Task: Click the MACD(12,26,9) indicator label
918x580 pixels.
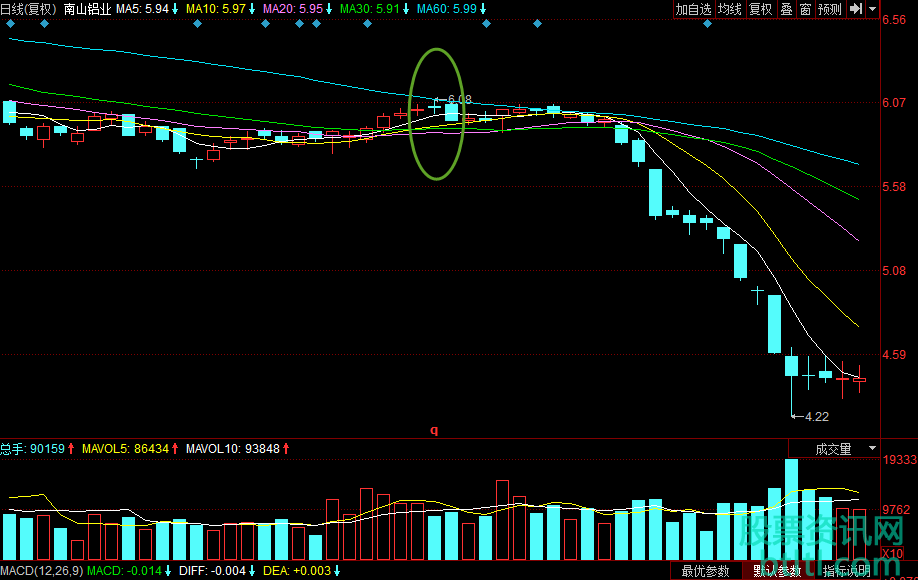Action: pos(42,571)
